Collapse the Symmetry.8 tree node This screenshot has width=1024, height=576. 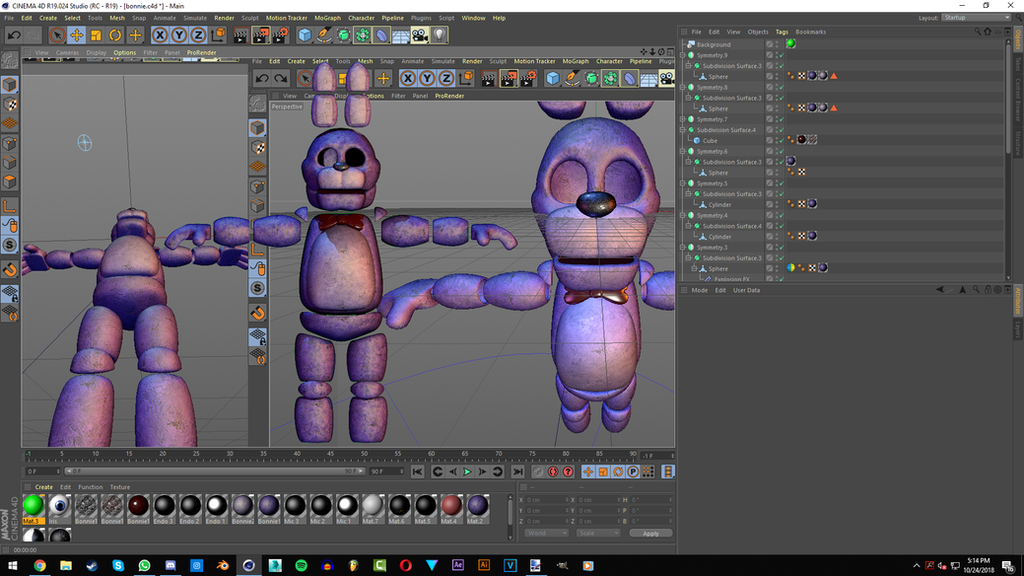pos(683,88)
